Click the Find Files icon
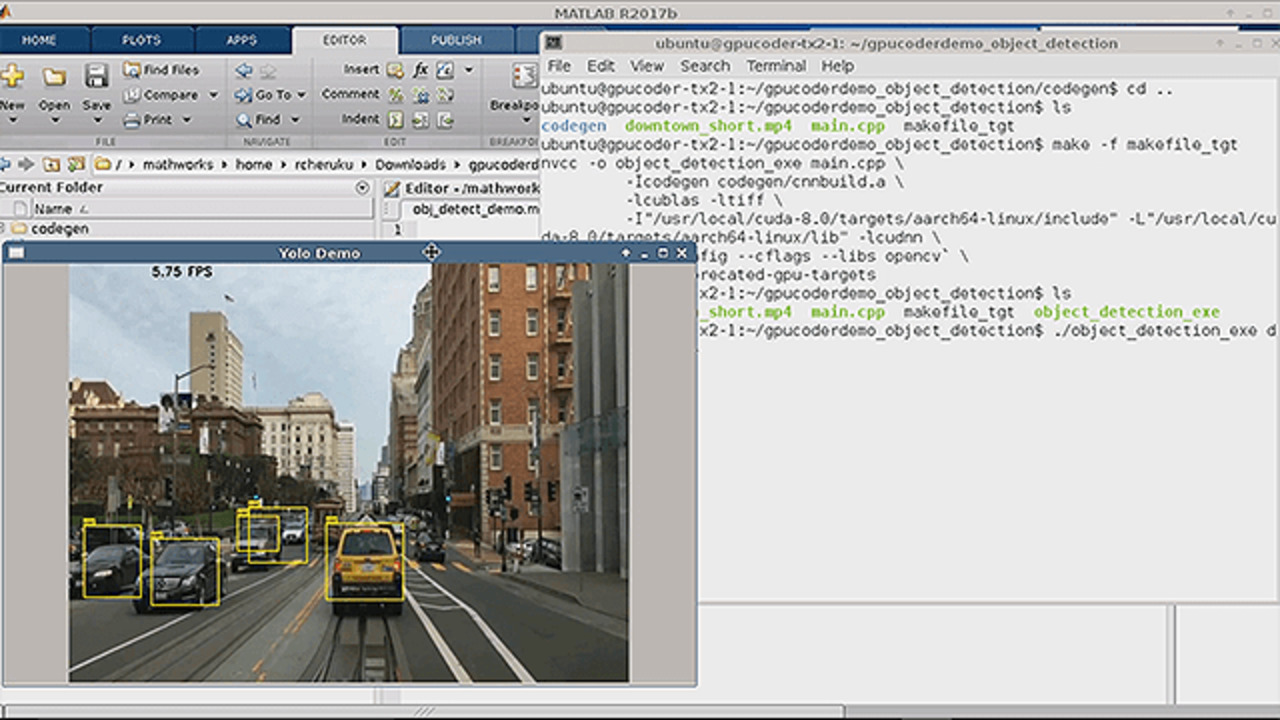Screen dimensions: 1280x720 (131, 70)
